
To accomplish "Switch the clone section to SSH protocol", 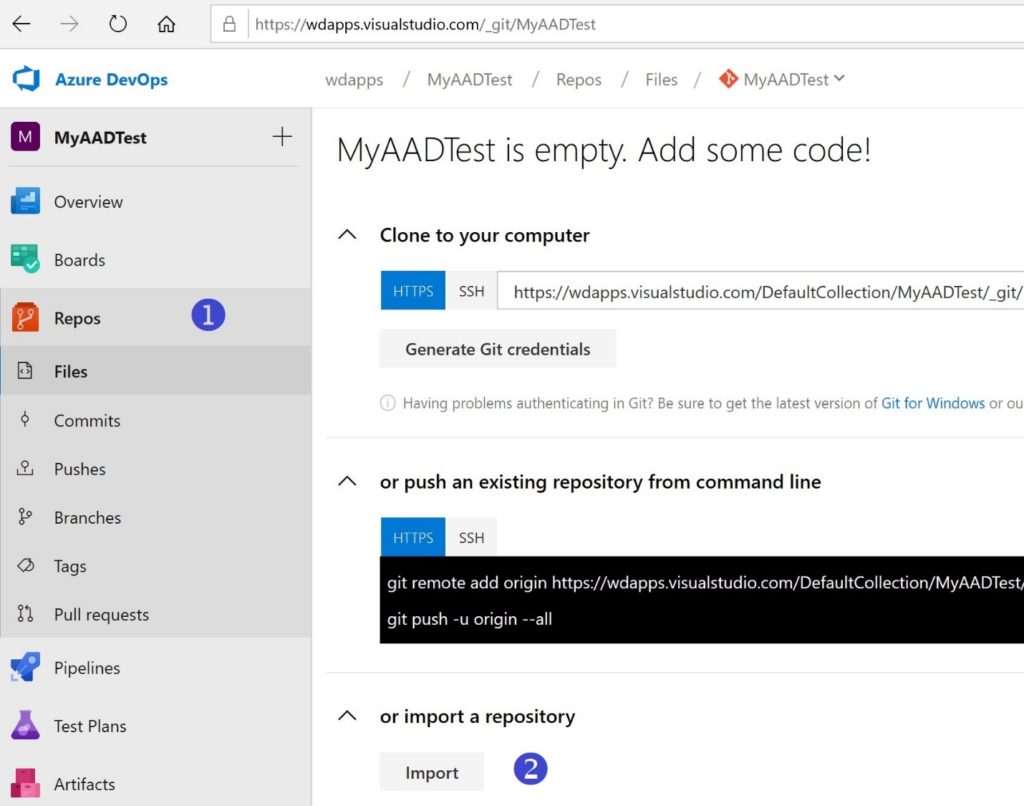I will 471,290.
